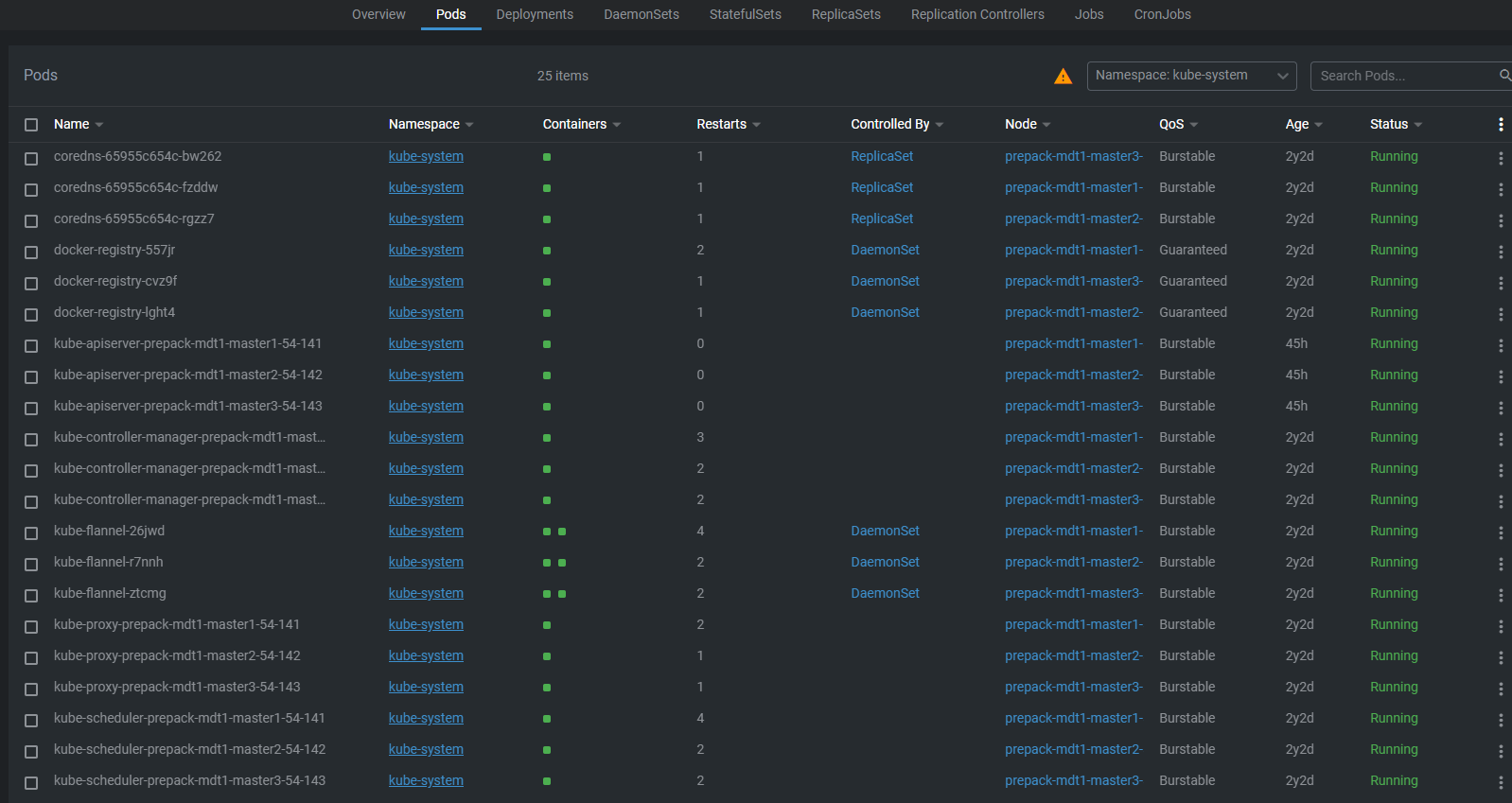The image size is (1512, 803).
Task: Sort by the QoS column header
Action: (1178, 124)
